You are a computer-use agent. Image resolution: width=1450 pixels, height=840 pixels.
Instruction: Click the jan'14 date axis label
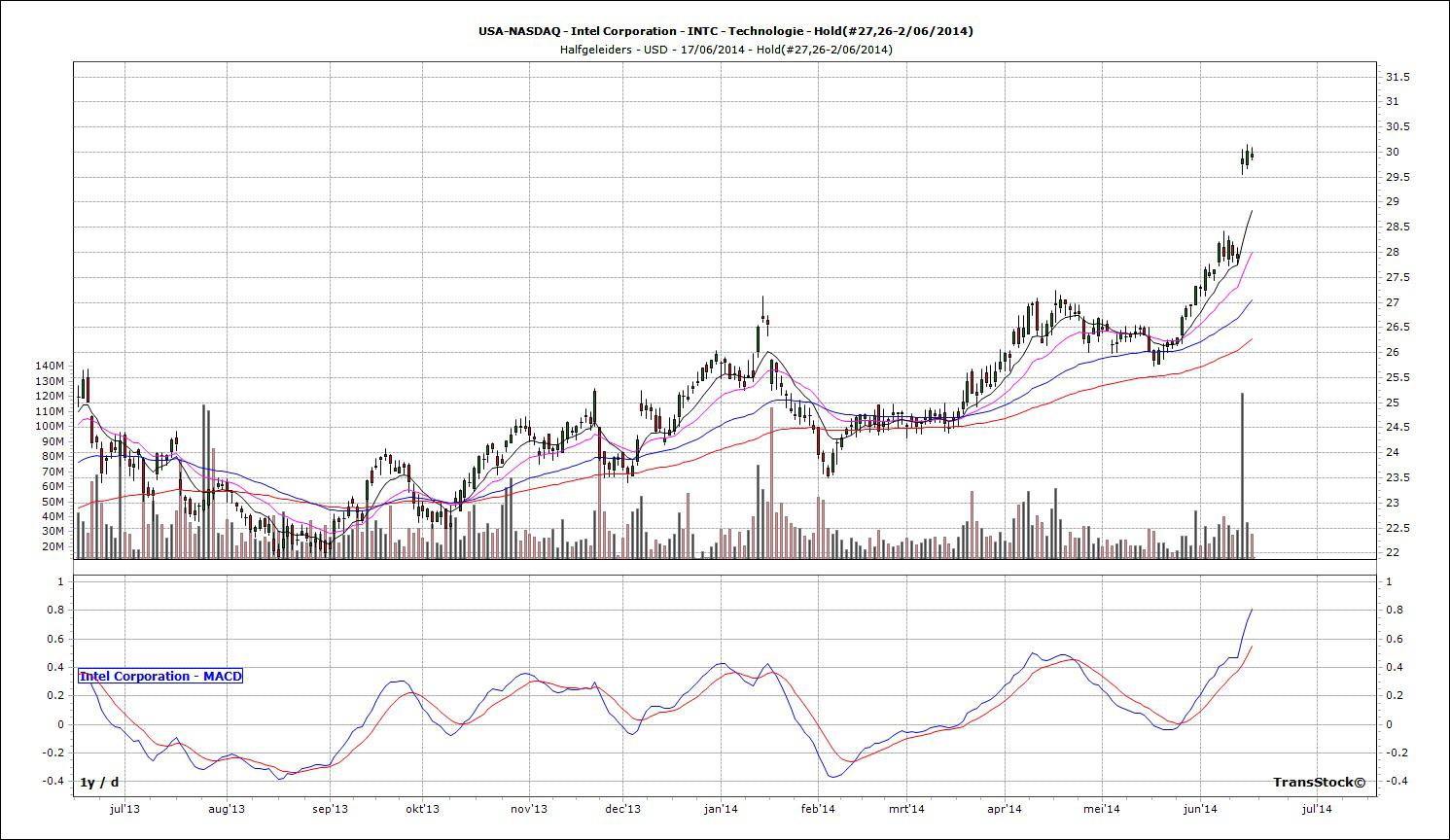(721, 809)
